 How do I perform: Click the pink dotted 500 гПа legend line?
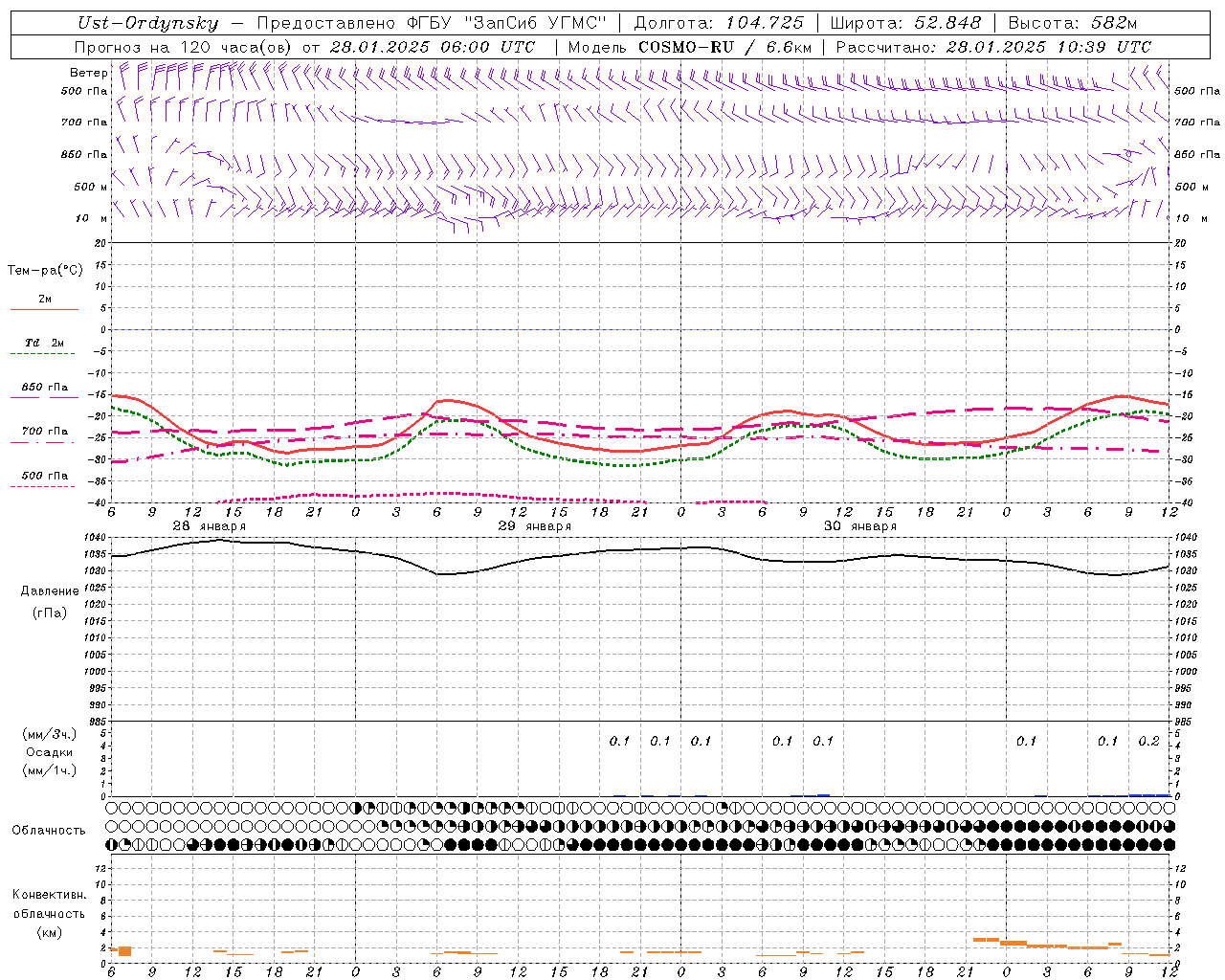[43, 486]
